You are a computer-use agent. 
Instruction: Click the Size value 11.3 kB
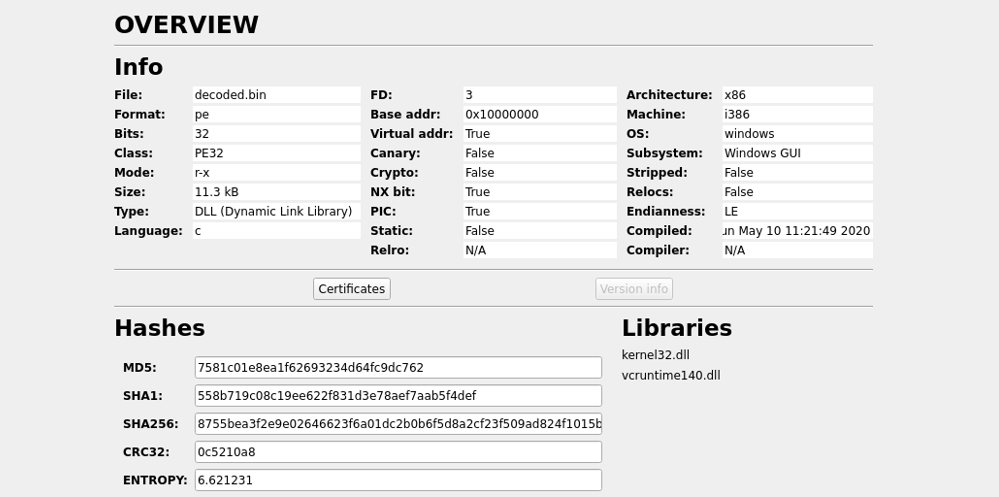click(x=275, y=192)
